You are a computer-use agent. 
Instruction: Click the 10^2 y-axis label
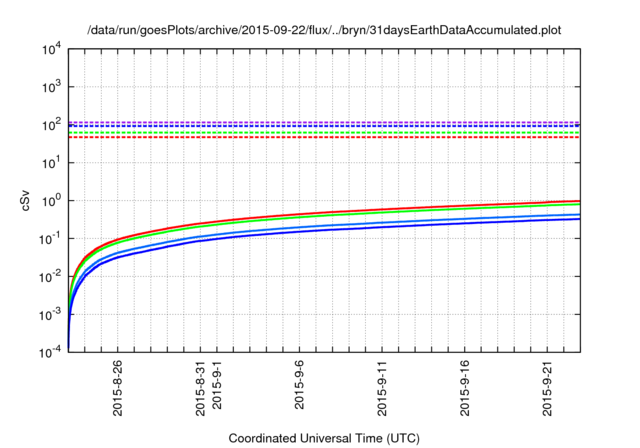click(x=52, y=125)
